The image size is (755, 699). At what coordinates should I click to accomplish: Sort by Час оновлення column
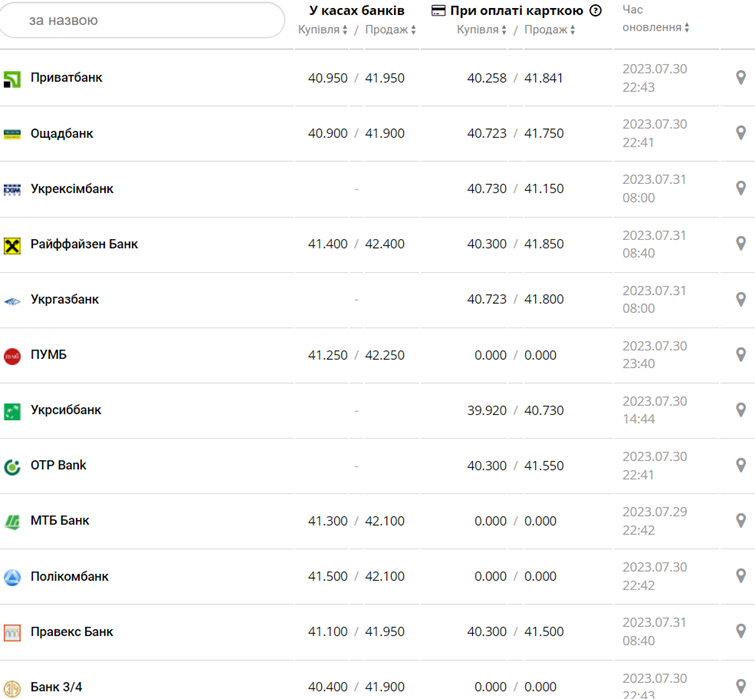[655, 27]
